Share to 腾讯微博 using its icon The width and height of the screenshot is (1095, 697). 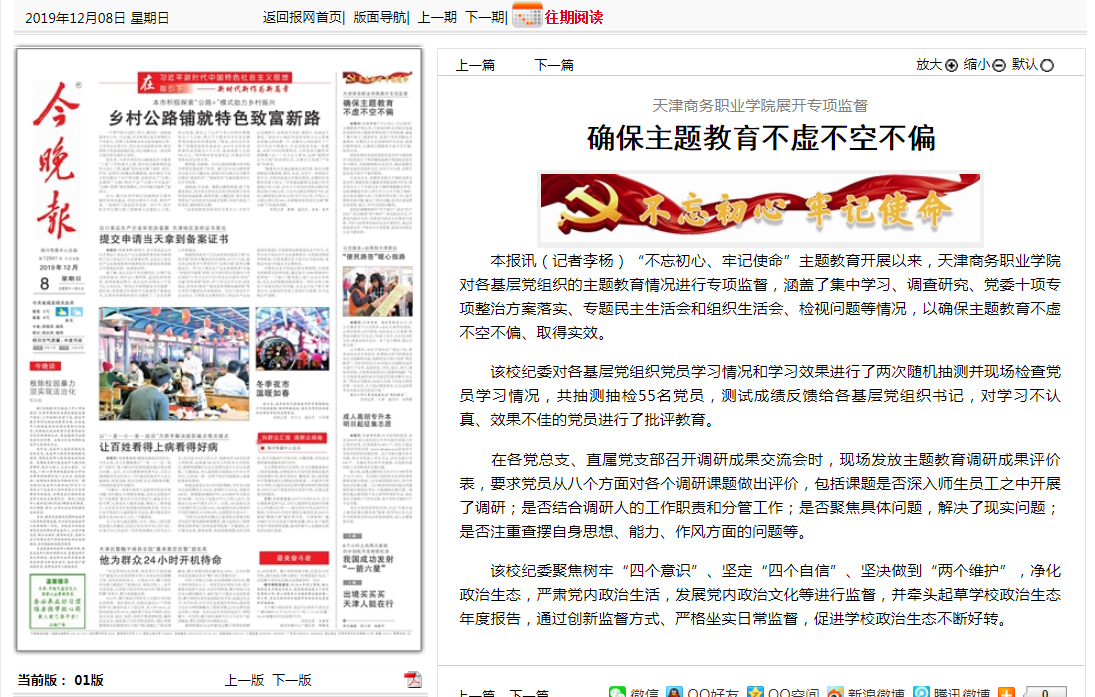(922, 693)
